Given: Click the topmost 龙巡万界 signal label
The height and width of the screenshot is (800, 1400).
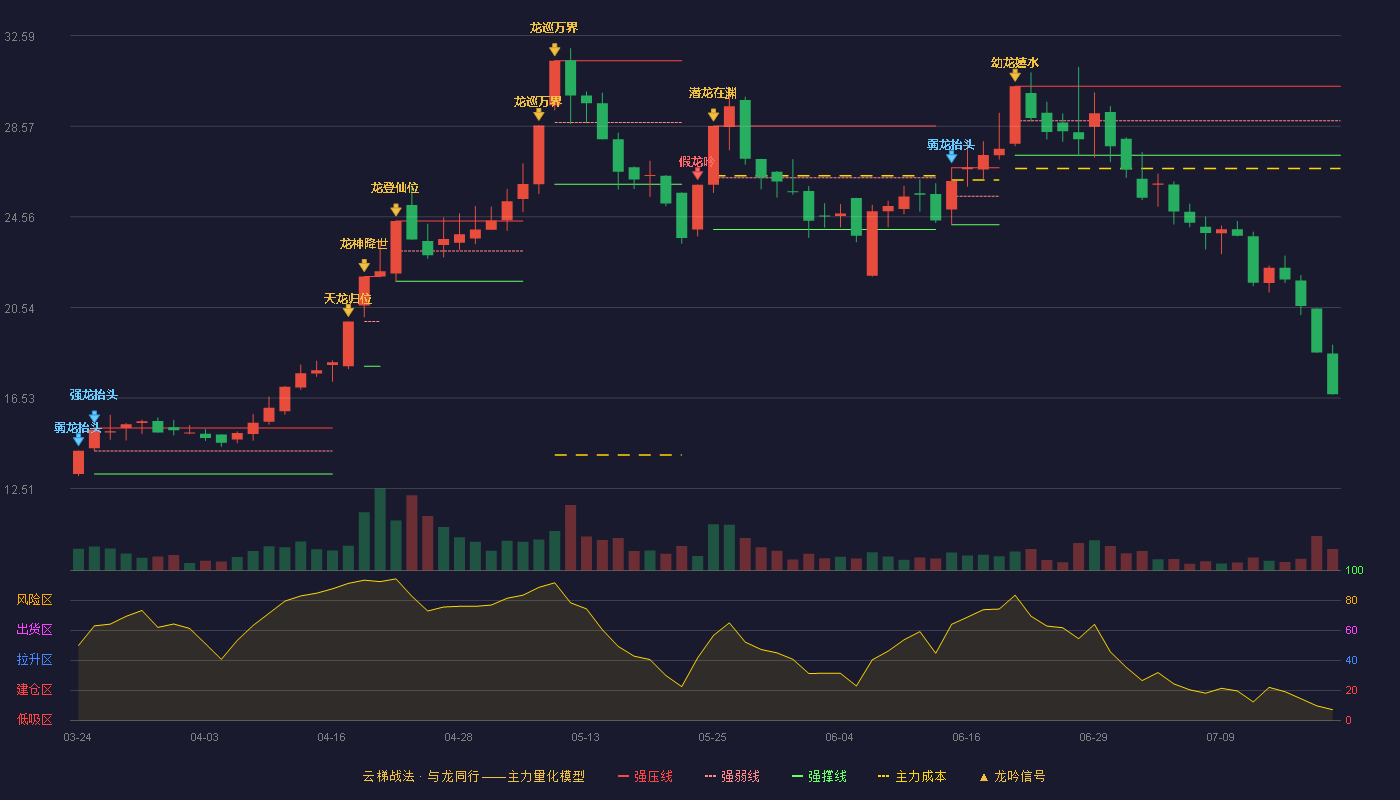Looking at the screenshot, I should click(554, 28).
